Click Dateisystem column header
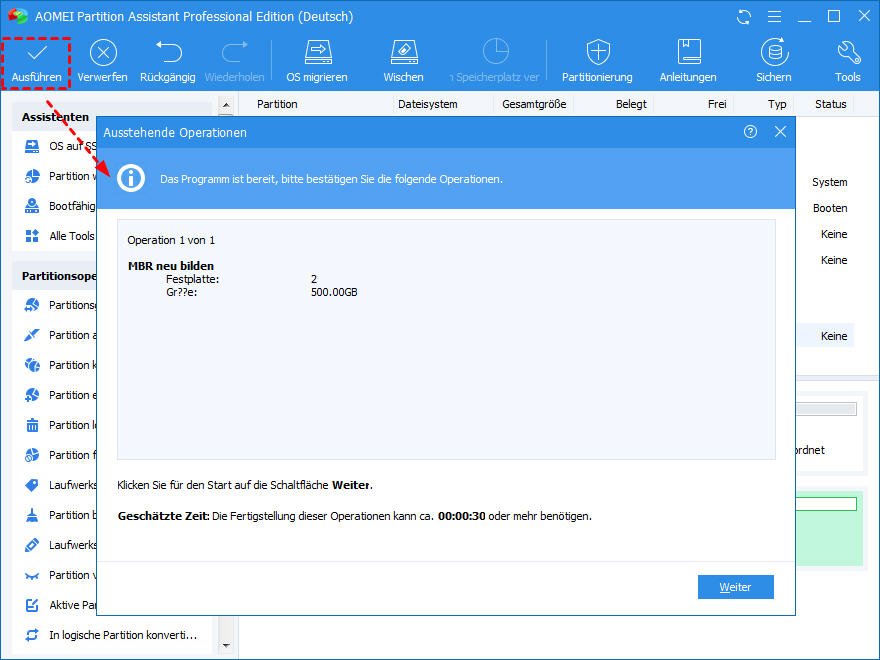The width and height of the screenshot is (880, 660). 428,104
